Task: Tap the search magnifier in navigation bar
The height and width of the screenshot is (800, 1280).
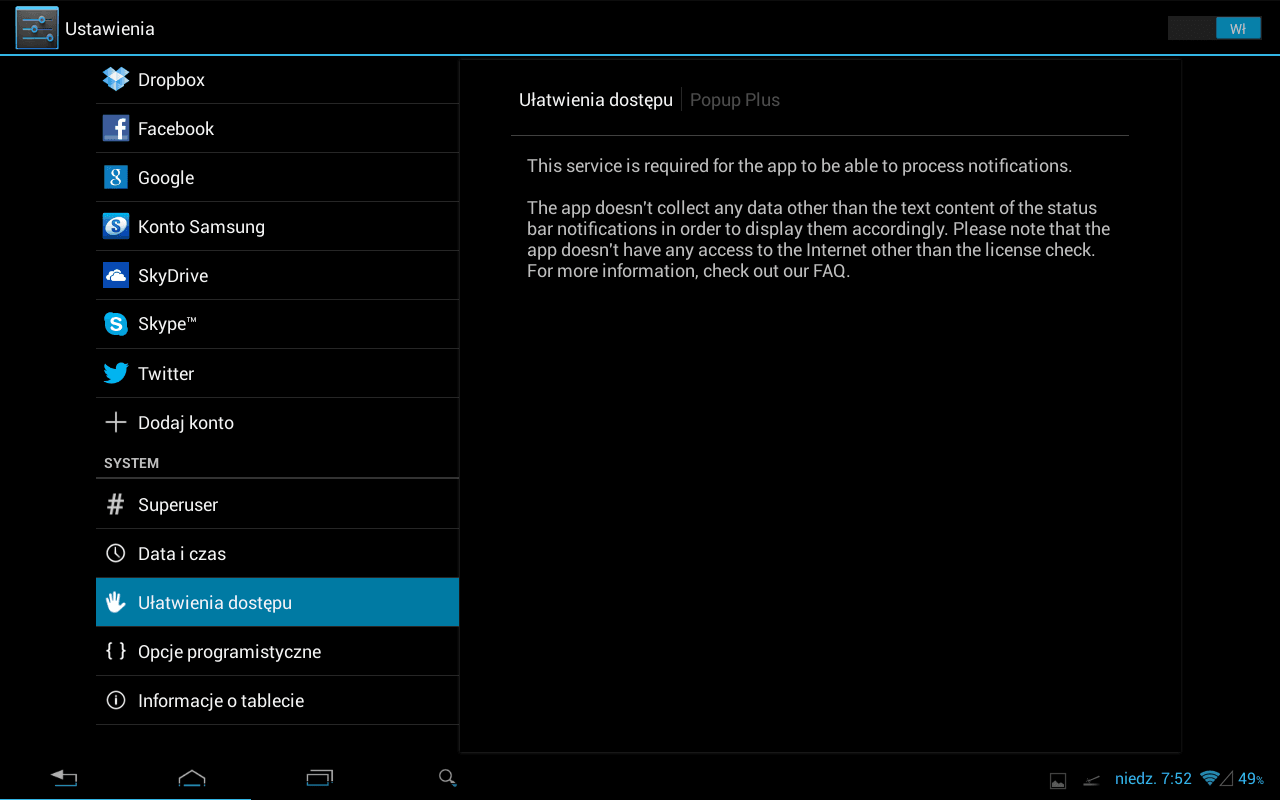Action: (x=447, y=778)
